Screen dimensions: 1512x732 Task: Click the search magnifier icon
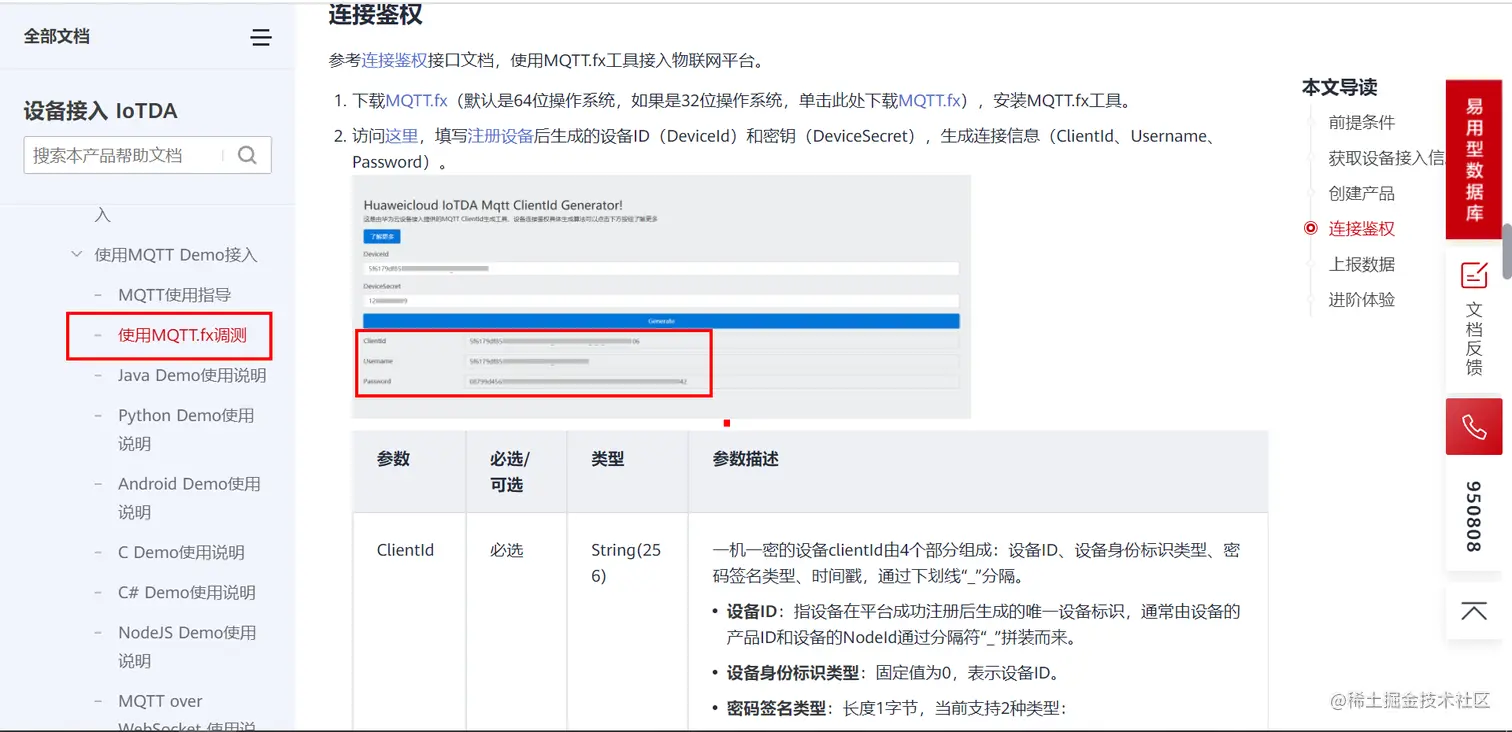247,155
